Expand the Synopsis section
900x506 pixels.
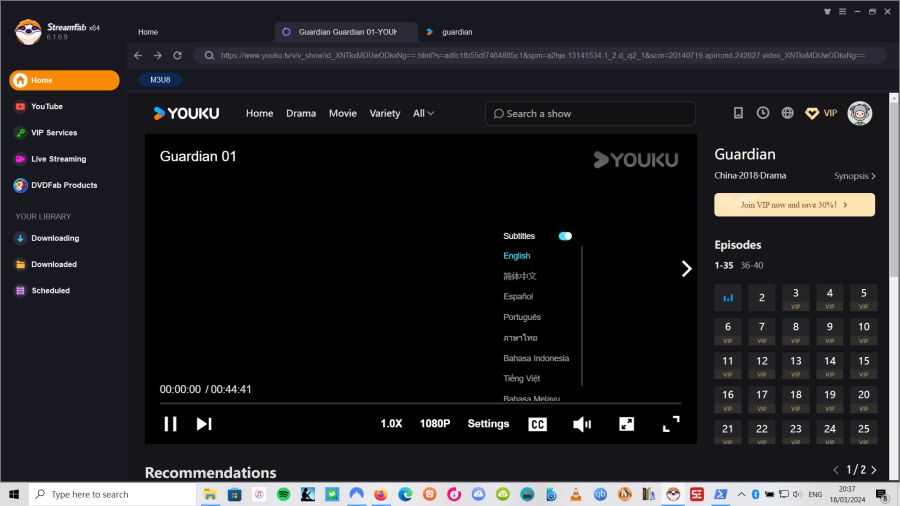(x=855, y=176)
